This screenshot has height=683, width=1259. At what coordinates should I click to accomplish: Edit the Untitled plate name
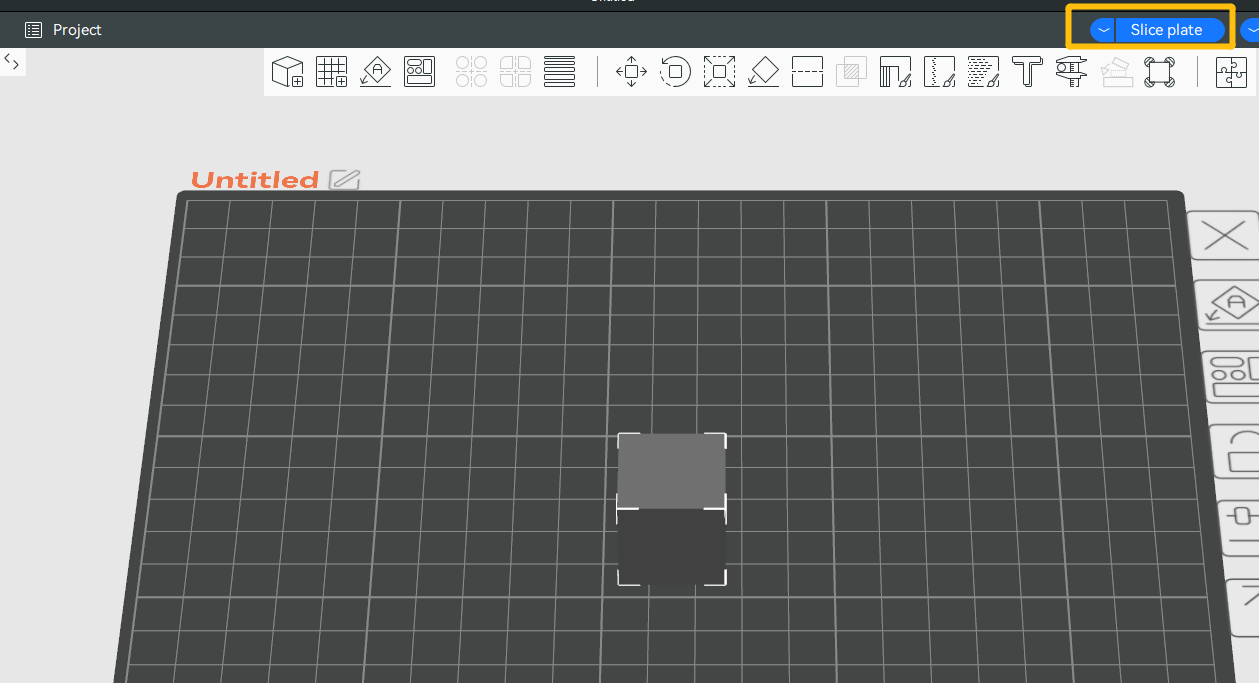(344, 180)
